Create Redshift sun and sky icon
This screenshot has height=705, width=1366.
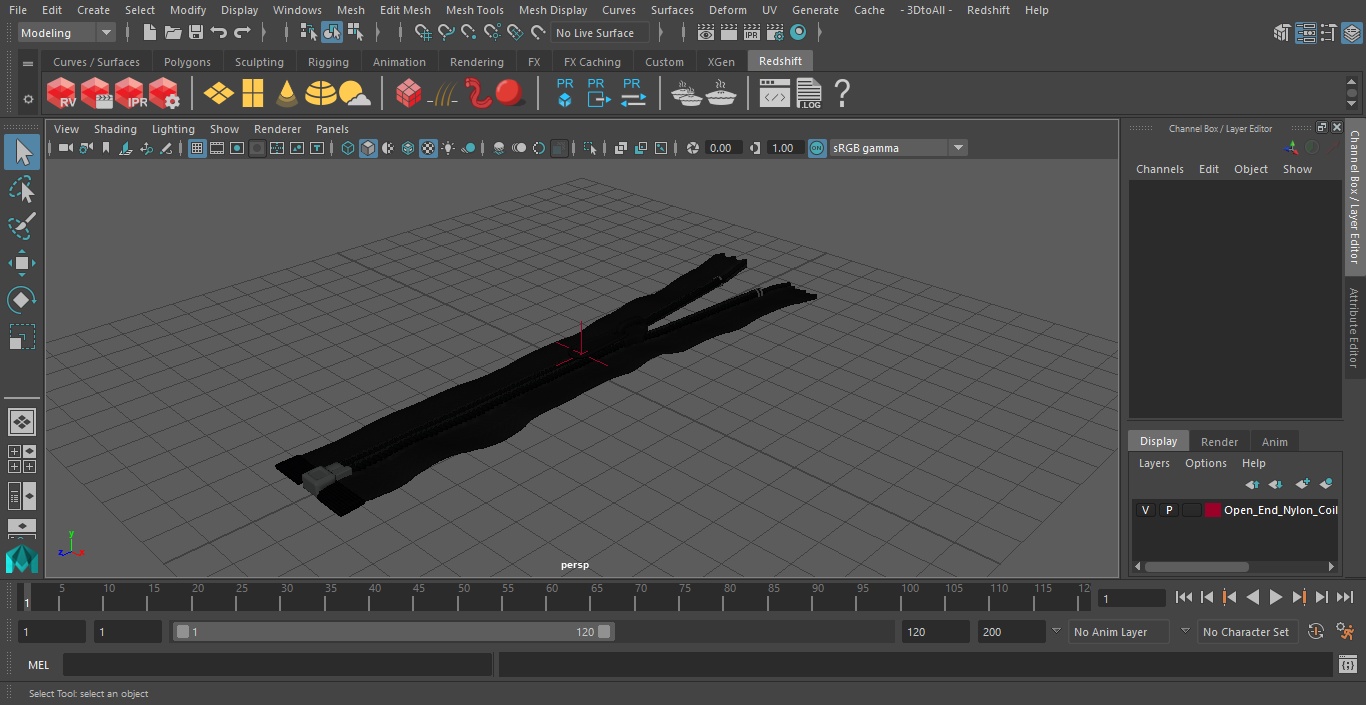coord(355,94)
